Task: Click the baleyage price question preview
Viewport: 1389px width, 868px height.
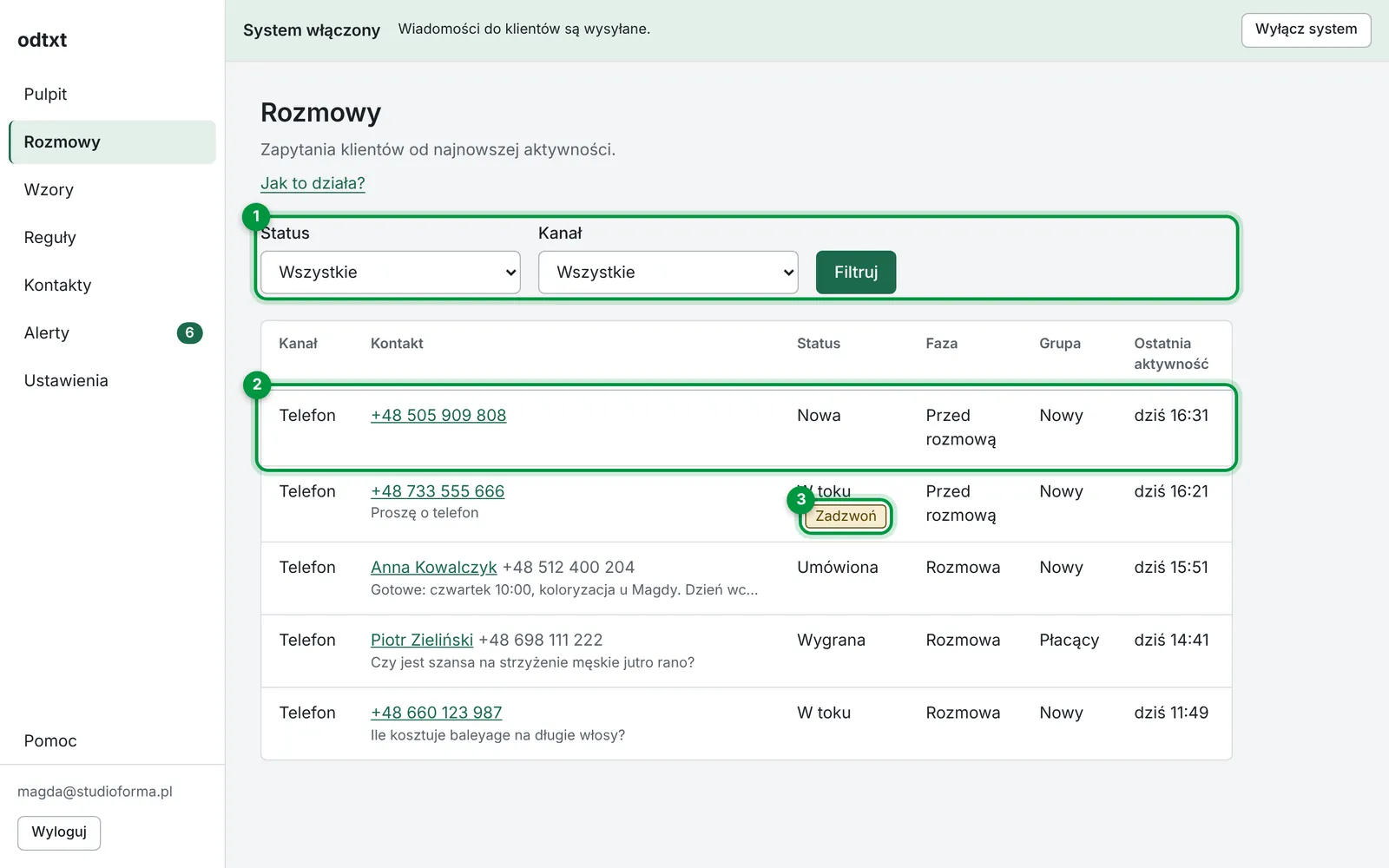Action: (497, 735)
